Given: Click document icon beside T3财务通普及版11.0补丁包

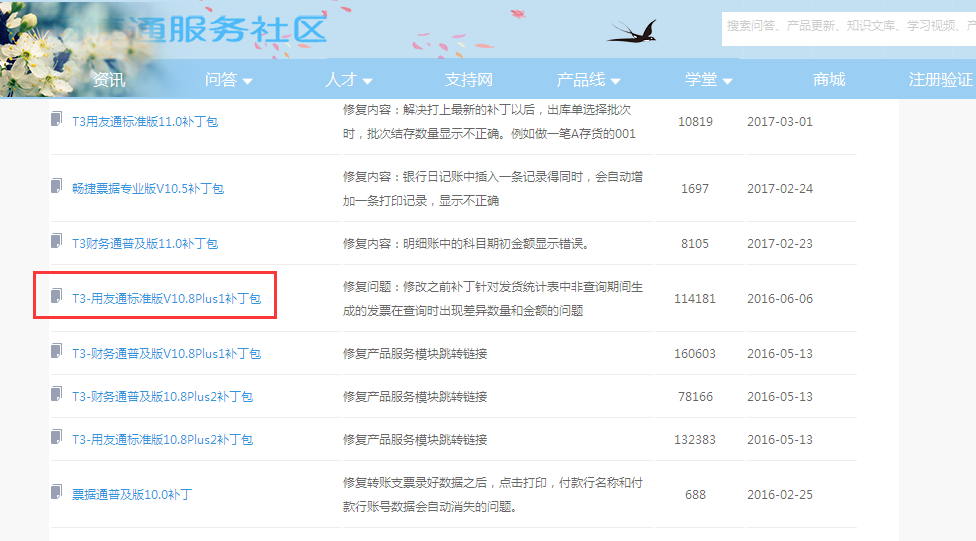Looking at the screenshot, I should pyautogui.click(x=57, y=242).
